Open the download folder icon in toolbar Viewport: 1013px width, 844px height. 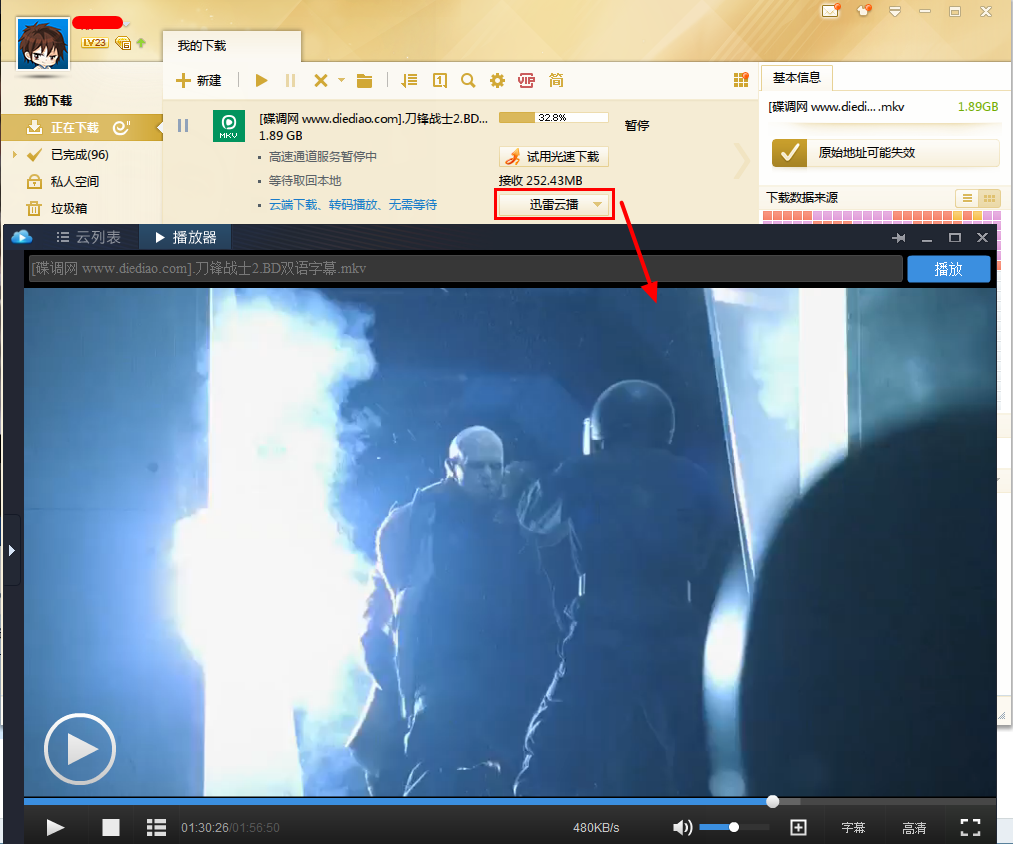364,80
